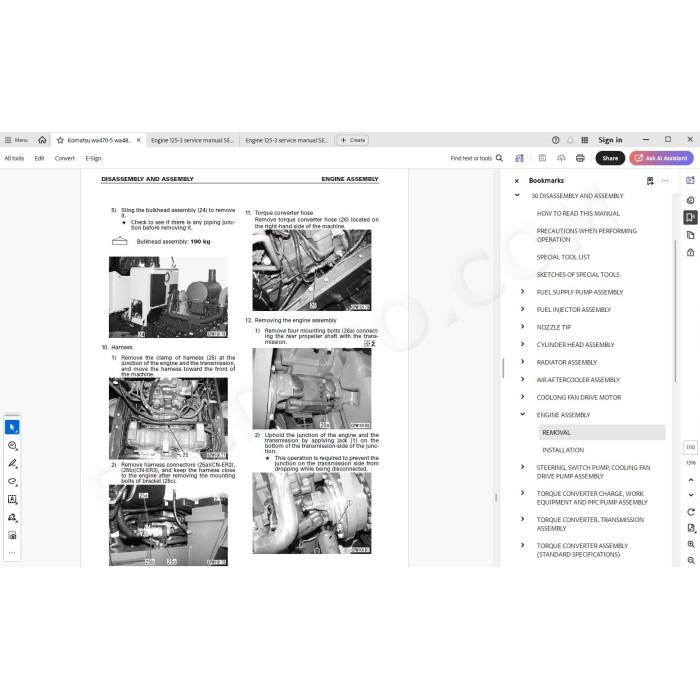Open SKETCHES OF SPECIAL TOOLS bookmark
700x700 pixels.
pos(578,275)
